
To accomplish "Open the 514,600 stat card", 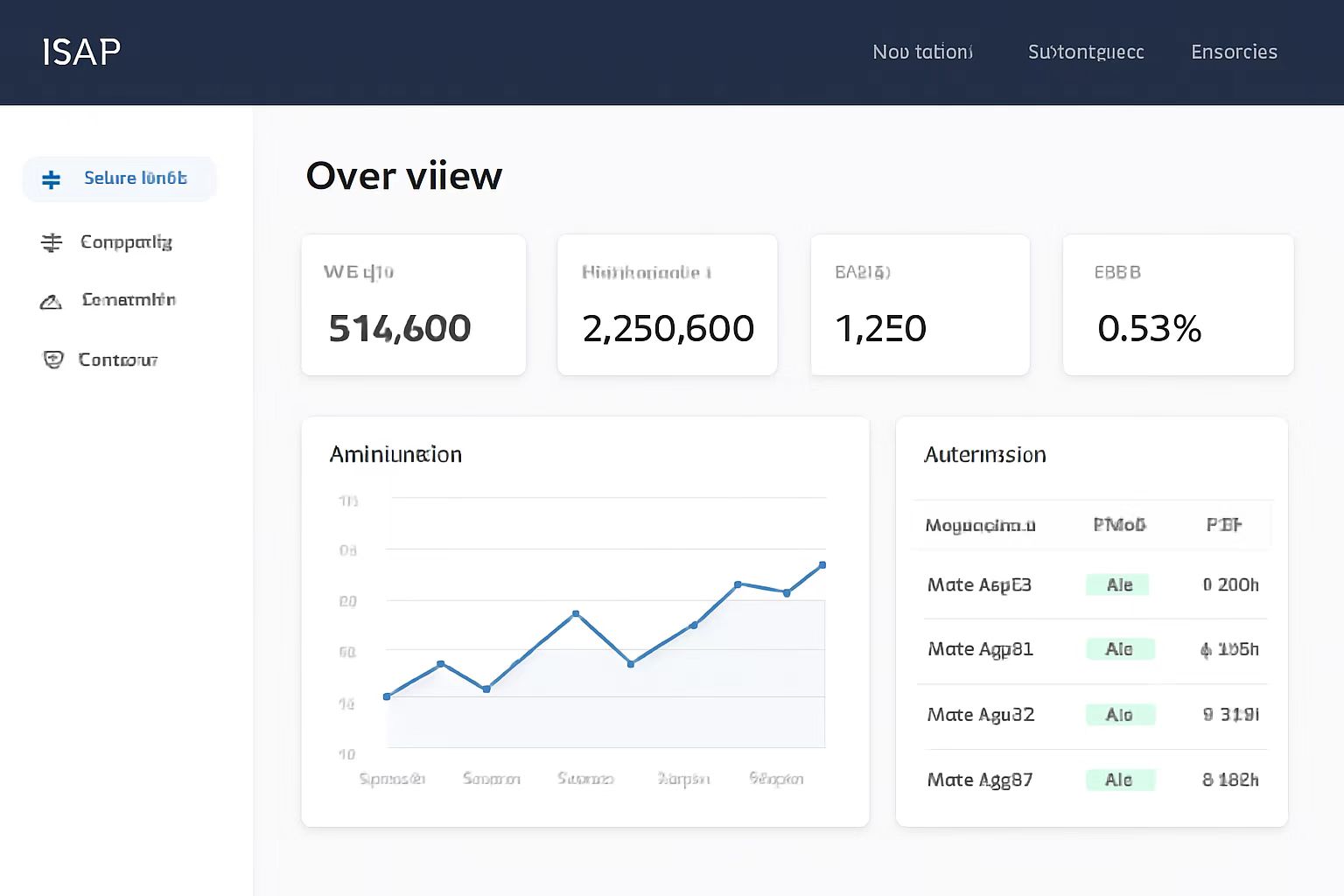I will click(413, 304).
